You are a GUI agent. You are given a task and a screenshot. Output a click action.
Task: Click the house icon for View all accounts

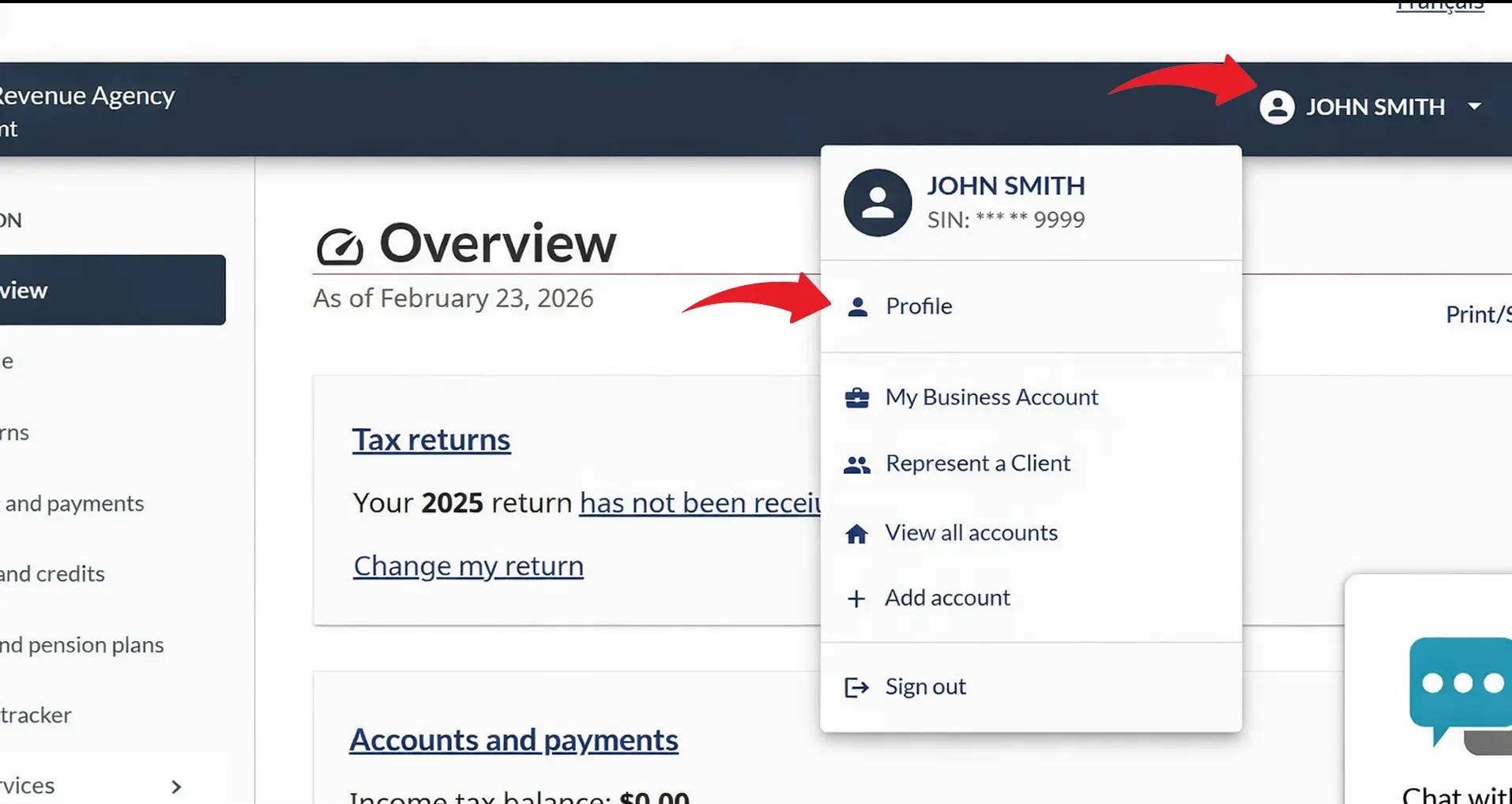point(857,534)
